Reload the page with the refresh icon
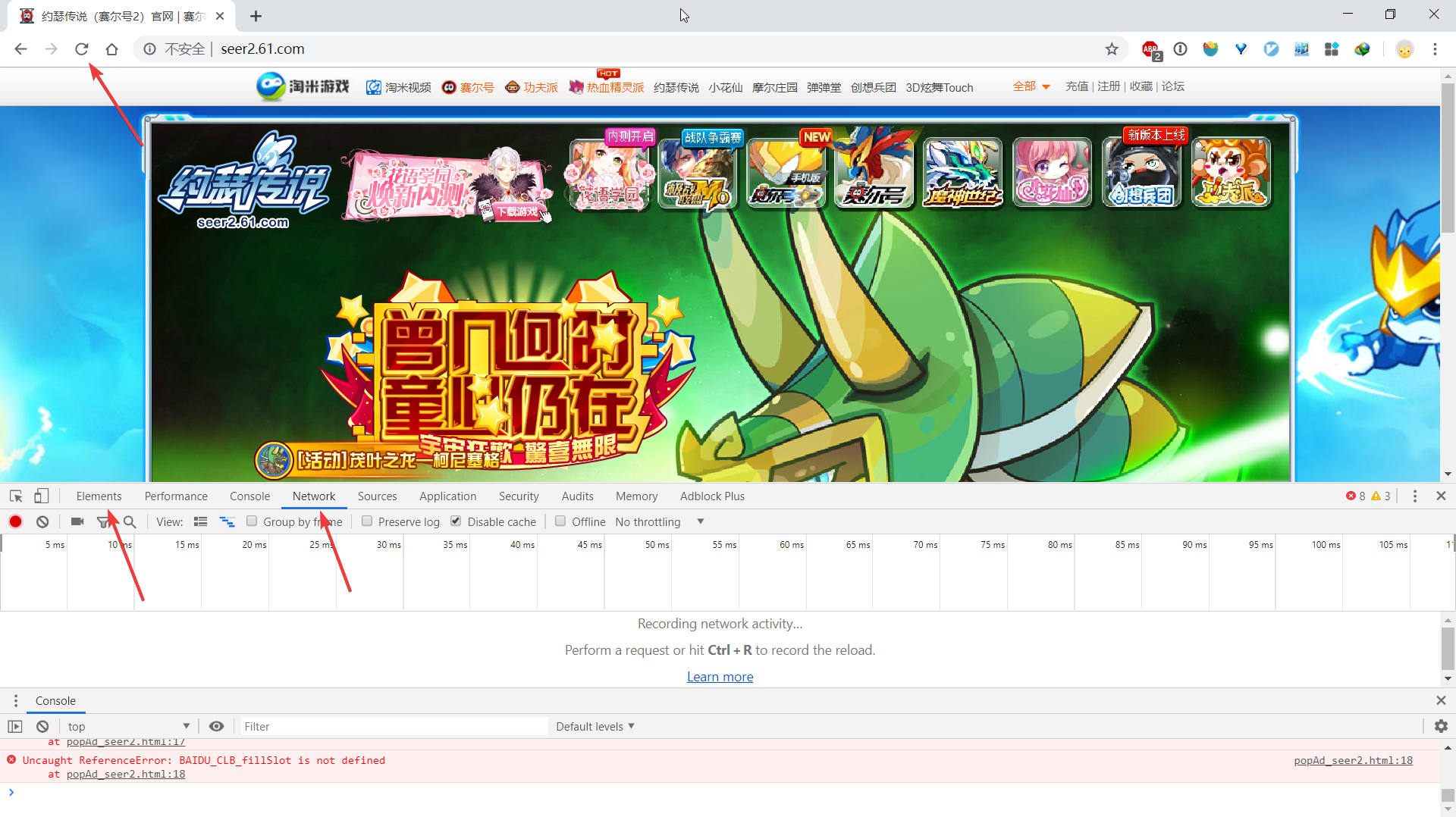Screen dimensions: 1456x817 (82, 49)
